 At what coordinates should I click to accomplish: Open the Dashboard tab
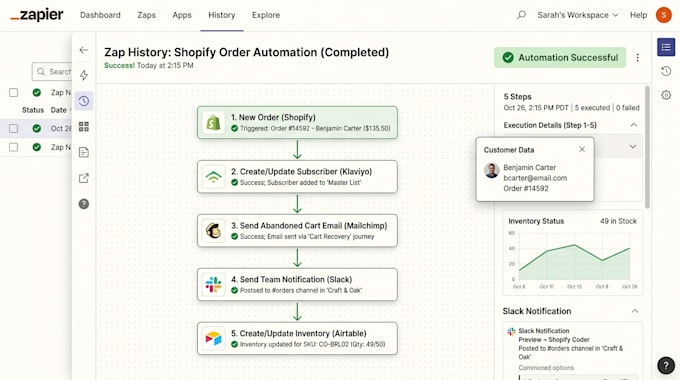tap(100, 15)
